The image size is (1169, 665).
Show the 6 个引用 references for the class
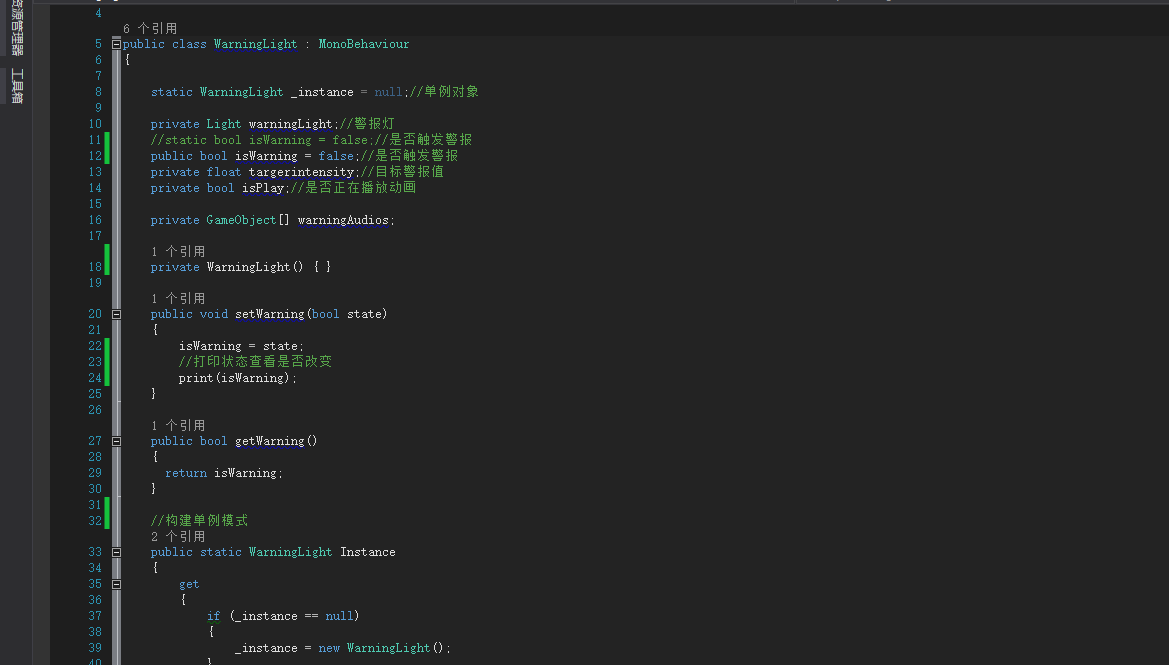150,28
